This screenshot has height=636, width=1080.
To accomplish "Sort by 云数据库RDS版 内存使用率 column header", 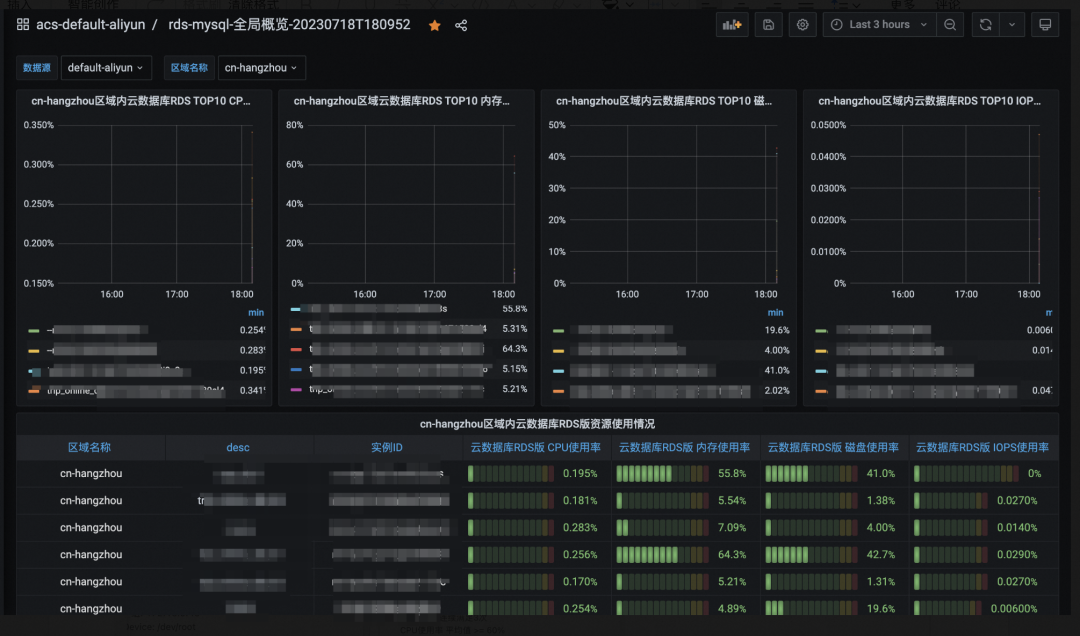I will 685,447.
